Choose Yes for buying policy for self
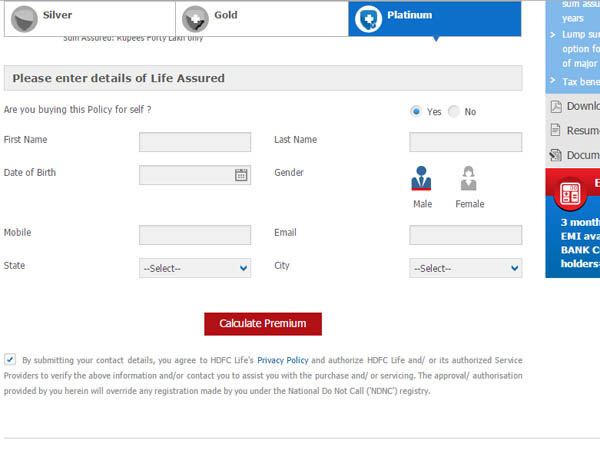The image size is (600, 450). pos(416,111)
